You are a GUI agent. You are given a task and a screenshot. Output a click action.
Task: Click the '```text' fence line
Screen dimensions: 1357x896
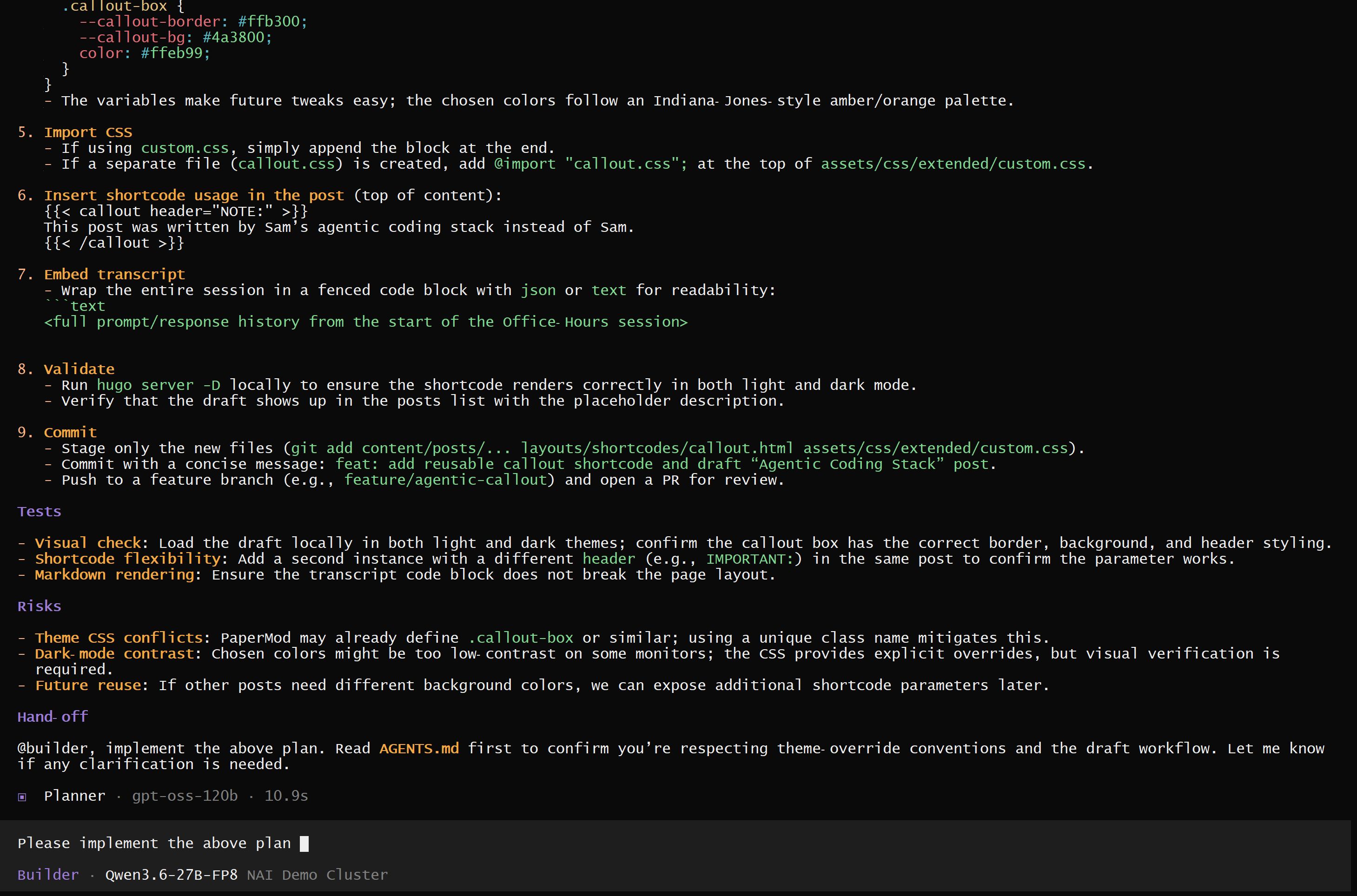click(75, 306)
